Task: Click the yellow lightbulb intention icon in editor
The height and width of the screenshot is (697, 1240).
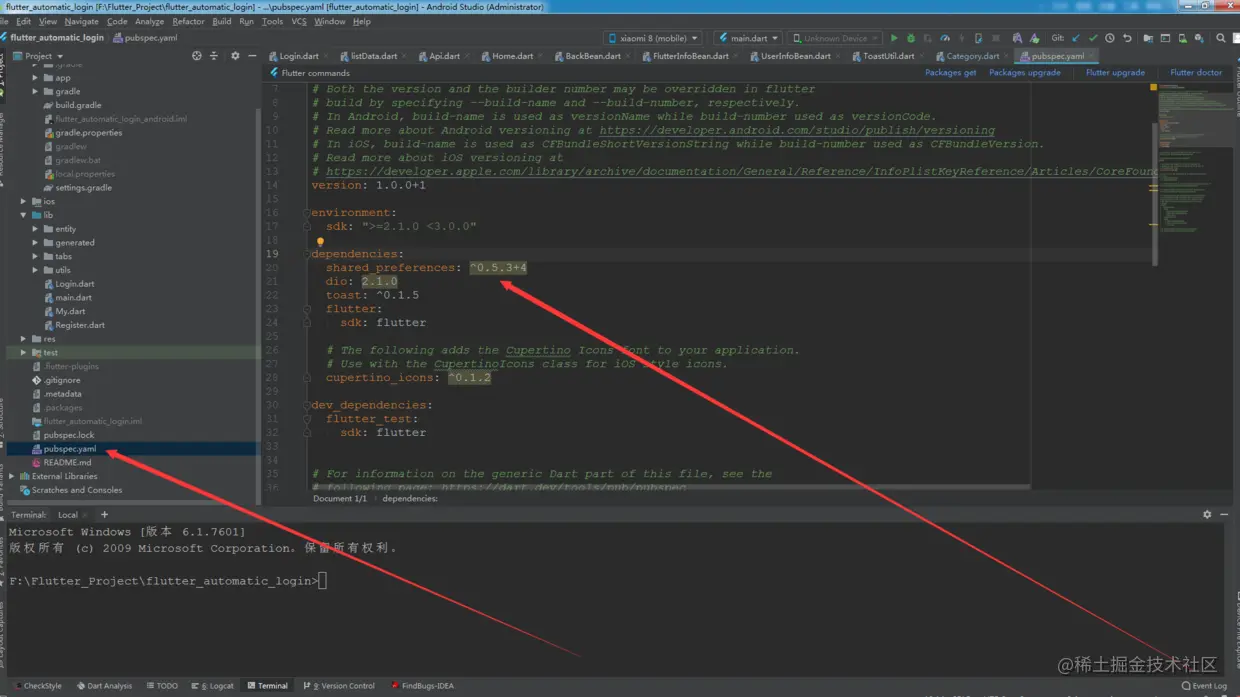Action: tap(320, 241)
